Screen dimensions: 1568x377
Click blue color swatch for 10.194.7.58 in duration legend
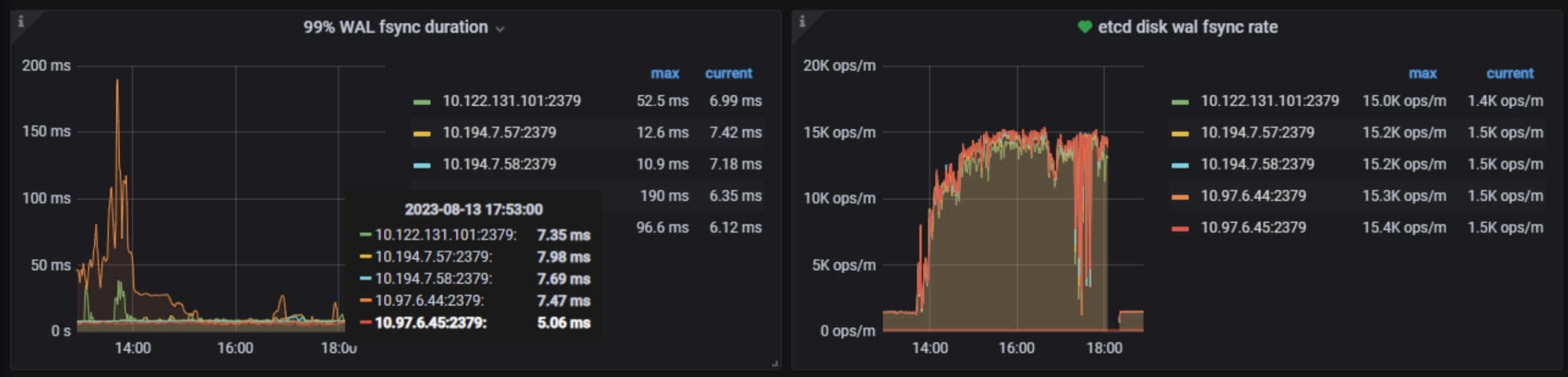pos(422,165)
